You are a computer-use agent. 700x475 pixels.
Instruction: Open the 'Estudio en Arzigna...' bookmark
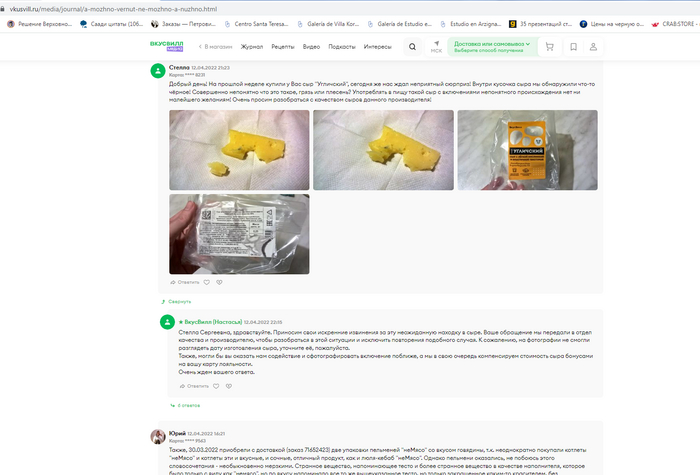pyautogui.click(x=471, y=24)
